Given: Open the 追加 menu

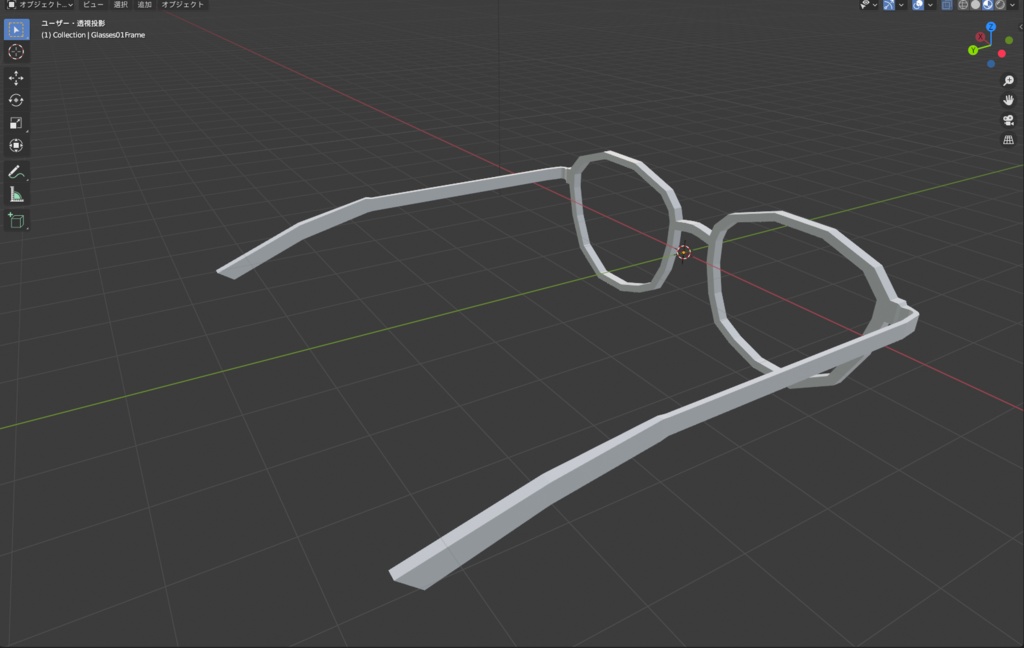Looking at the screenshot, I should (143, 5).
